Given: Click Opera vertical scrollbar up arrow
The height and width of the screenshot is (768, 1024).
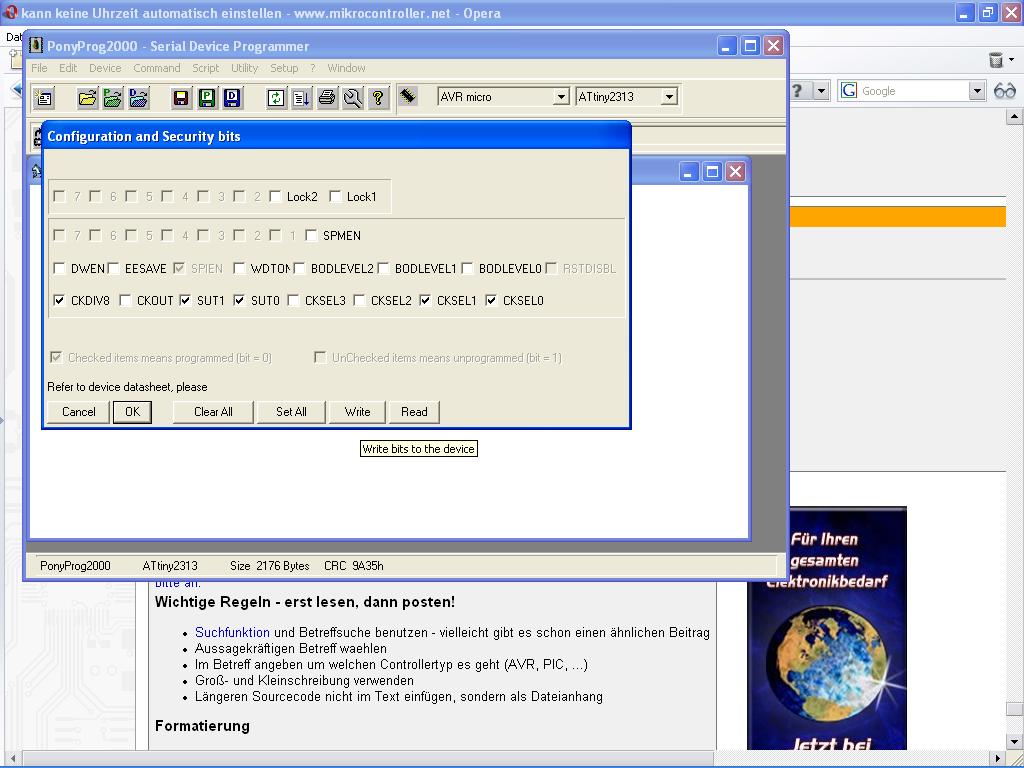Looking at the screenshot, I should click(x=1014, y=117).
